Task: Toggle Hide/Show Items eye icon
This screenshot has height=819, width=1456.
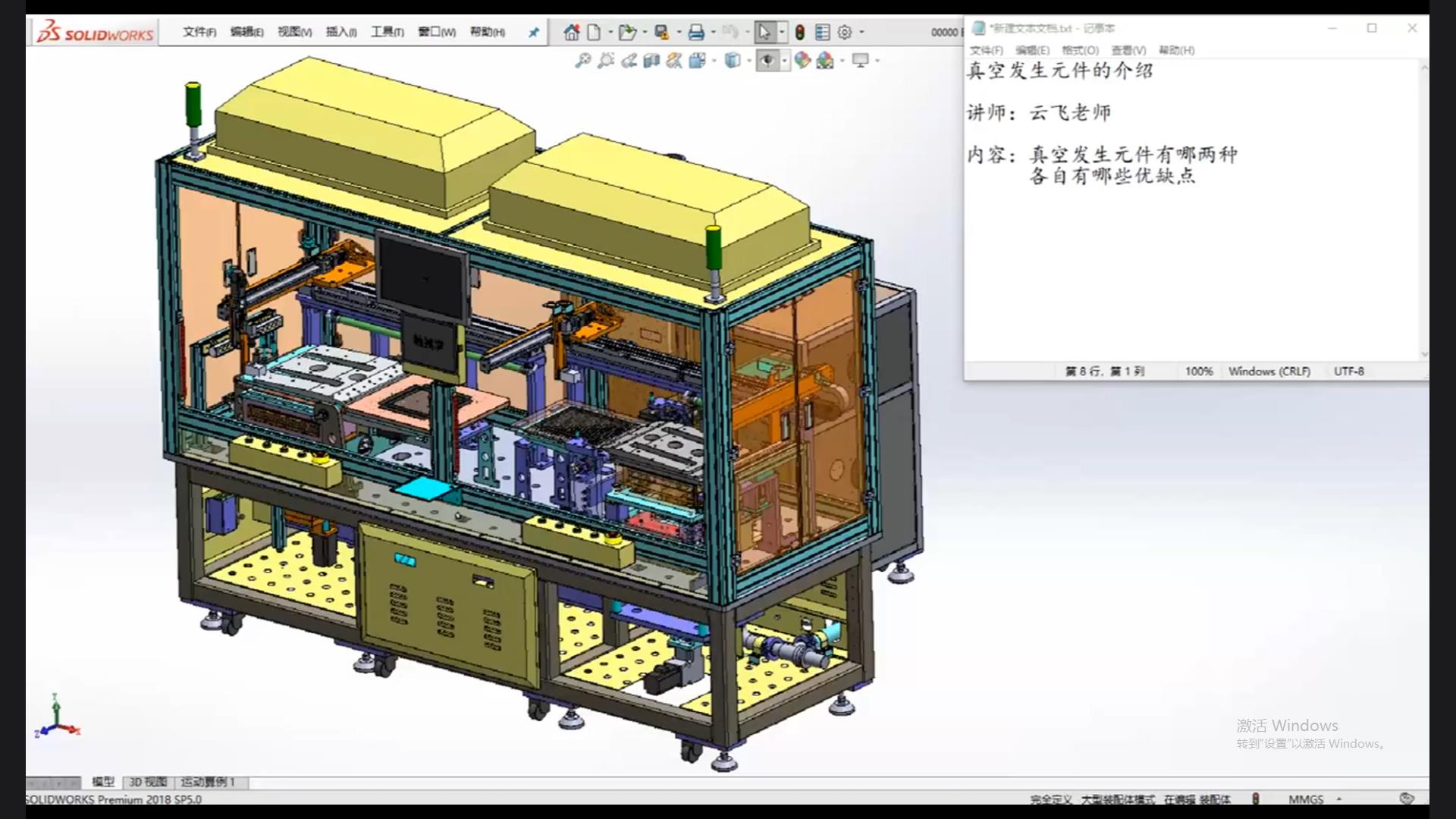Action: tap(767, 61)
